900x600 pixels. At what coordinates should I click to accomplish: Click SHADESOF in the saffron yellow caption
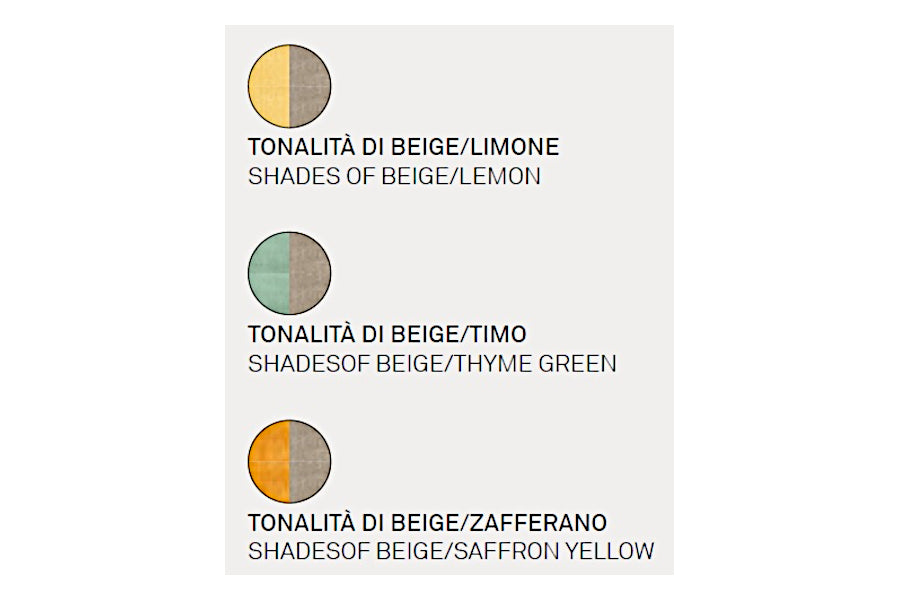[293, 551]
